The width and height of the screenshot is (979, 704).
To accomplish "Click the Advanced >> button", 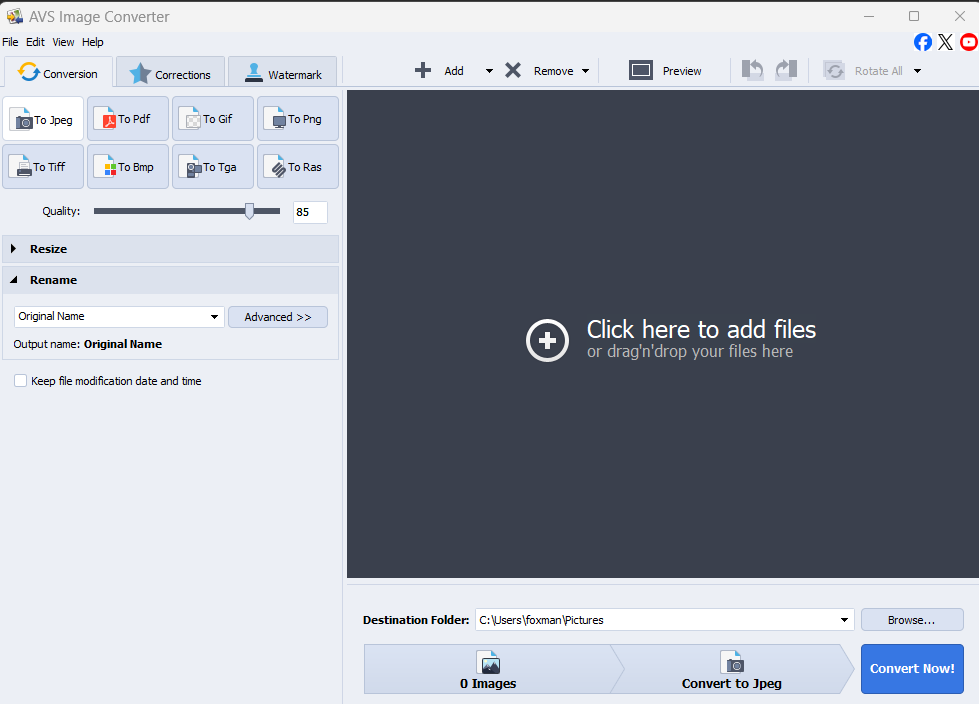I will point(278,317).
